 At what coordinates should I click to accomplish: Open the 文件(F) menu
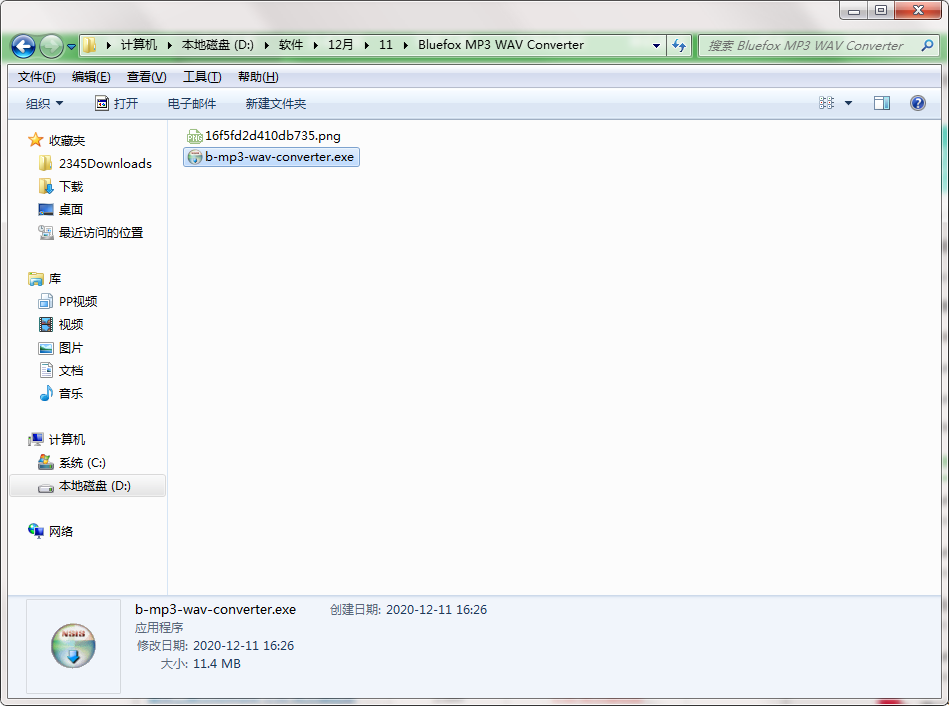point(36,77)
